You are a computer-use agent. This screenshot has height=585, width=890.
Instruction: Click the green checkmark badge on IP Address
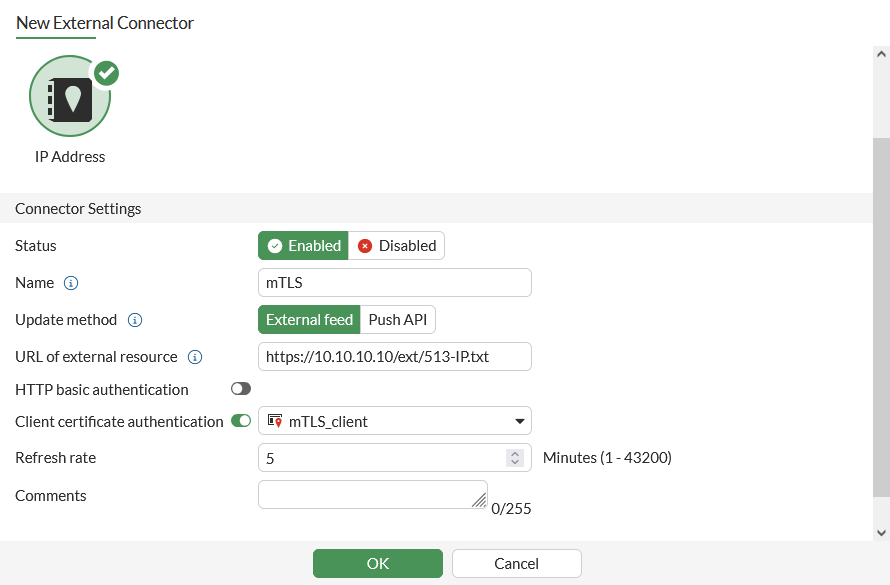(106, 73)
